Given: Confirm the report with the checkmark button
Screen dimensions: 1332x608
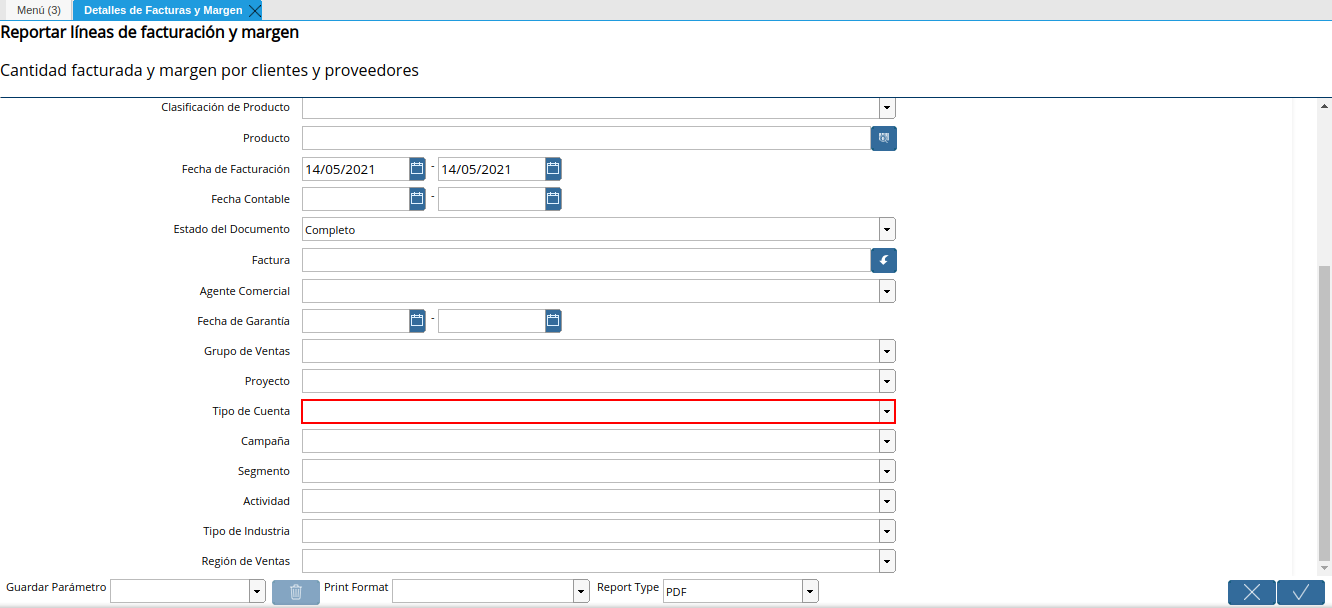Looking at the screenshot, I should [1301, 592].
